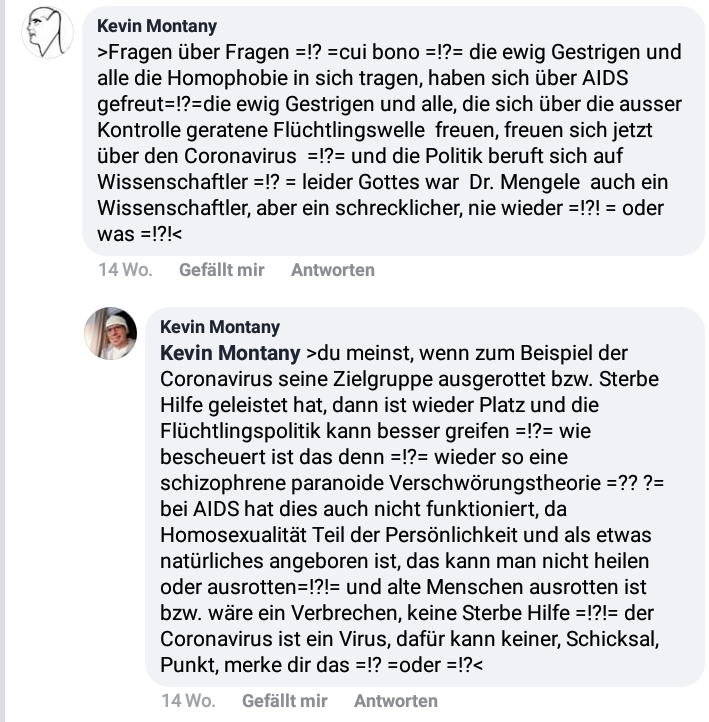Like the nested reply via Gefällt mir
Image resolution: width=709 pixels, height=722 pixels.
tap(285, 701)
